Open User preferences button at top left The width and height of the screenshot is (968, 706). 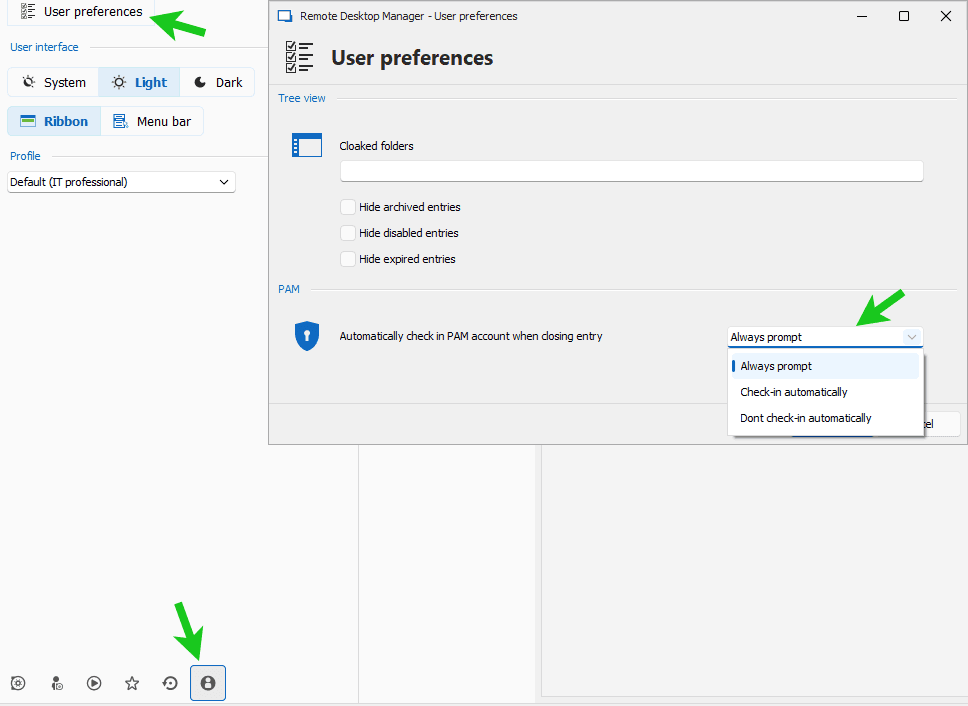coord(82,12)
